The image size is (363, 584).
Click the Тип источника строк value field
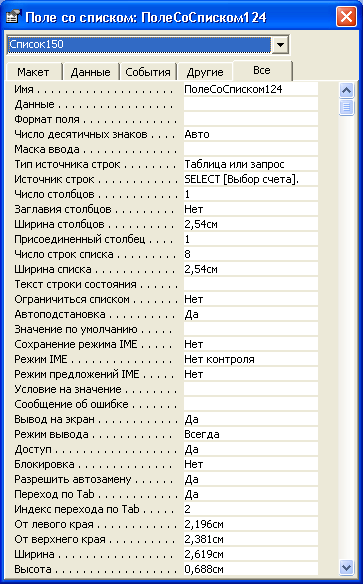click(x=251, y=164)
